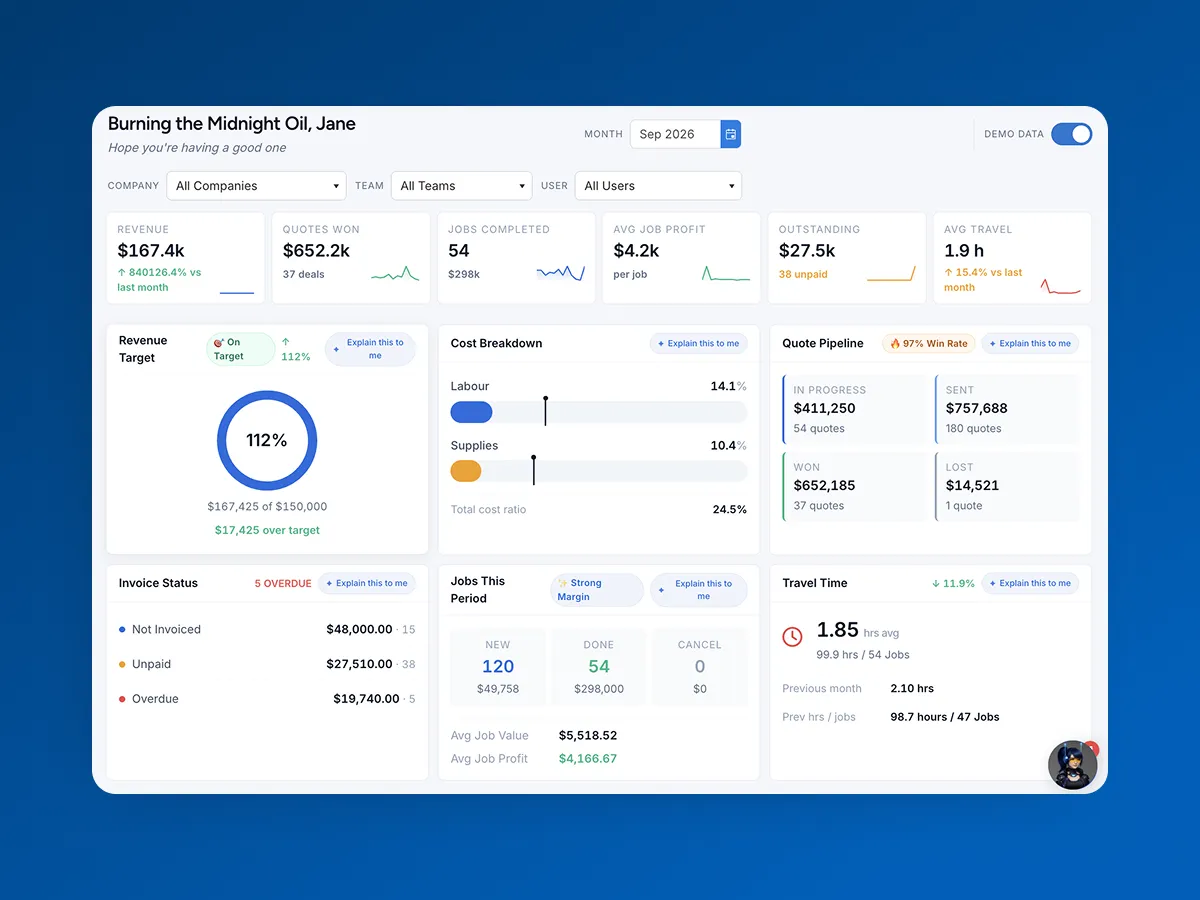
Task: Click the Burning the Midnight Oil, Jane heading
Action: 232,124
